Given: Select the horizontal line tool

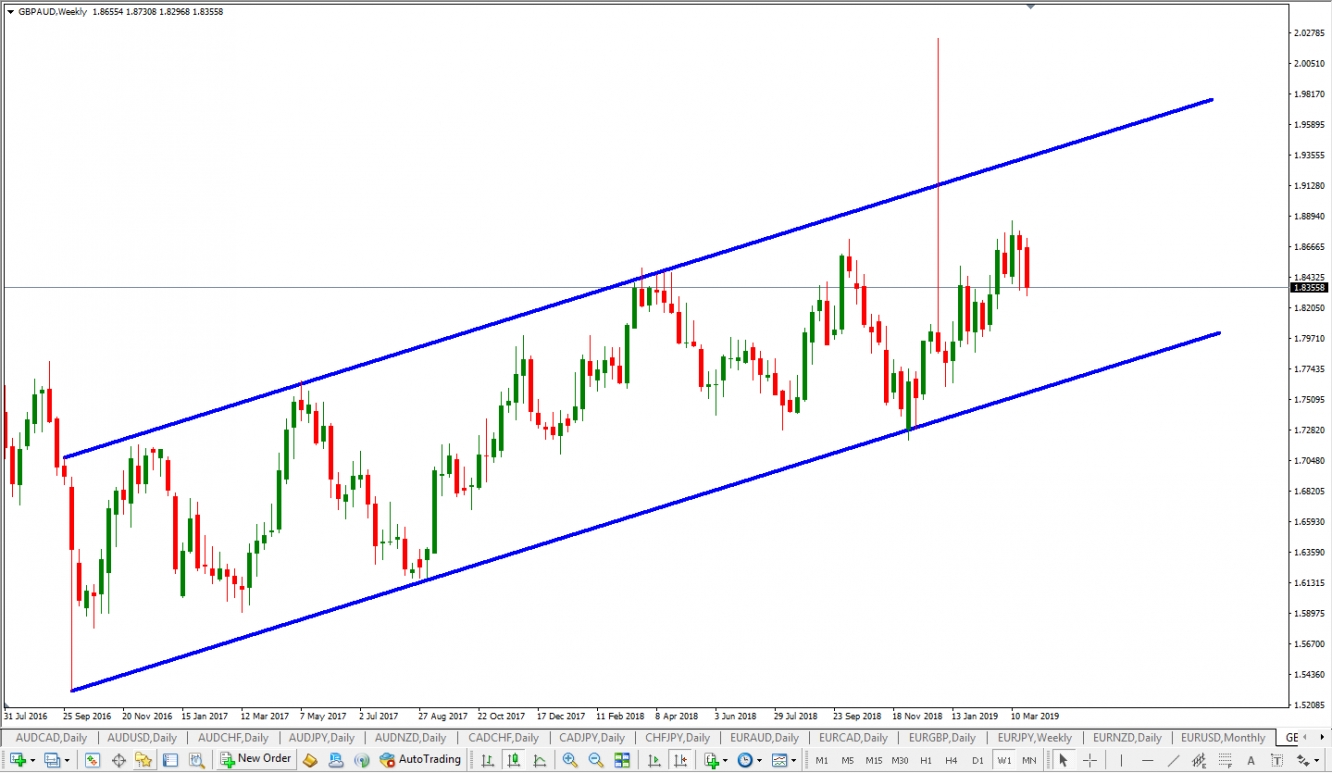Looking at the screenshot, I should click(x=1147, y=760).
